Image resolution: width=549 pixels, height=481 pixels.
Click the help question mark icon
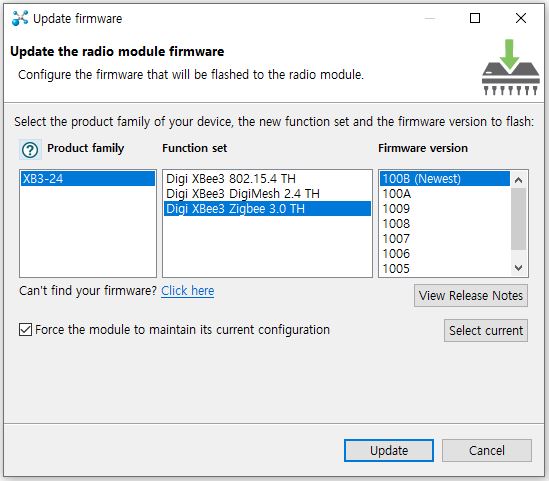30,150
